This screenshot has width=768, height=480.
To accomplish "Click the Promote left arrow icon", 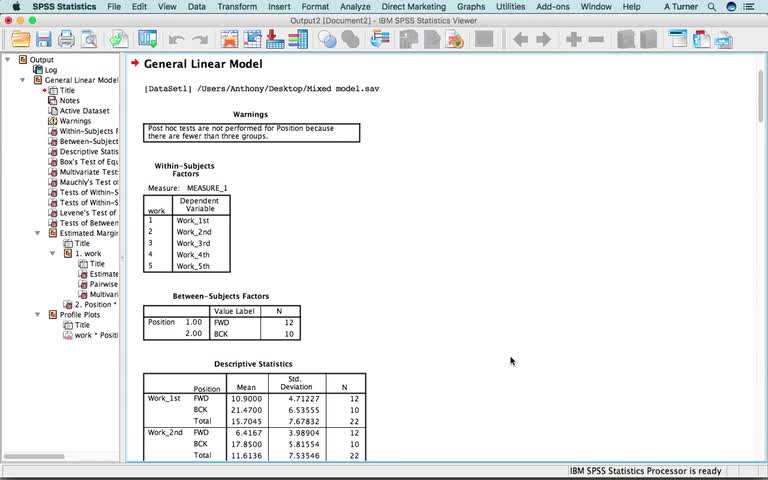I will 520,39.
